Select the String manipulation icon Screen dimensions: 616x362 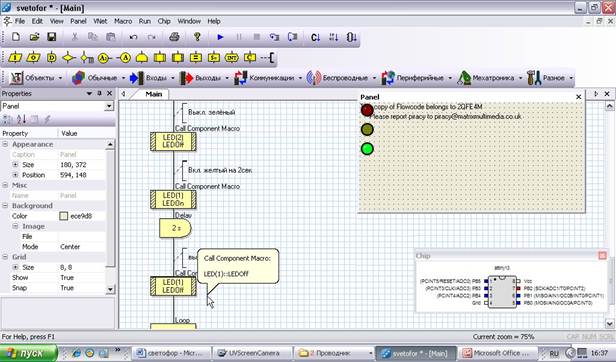coord(214,58)
